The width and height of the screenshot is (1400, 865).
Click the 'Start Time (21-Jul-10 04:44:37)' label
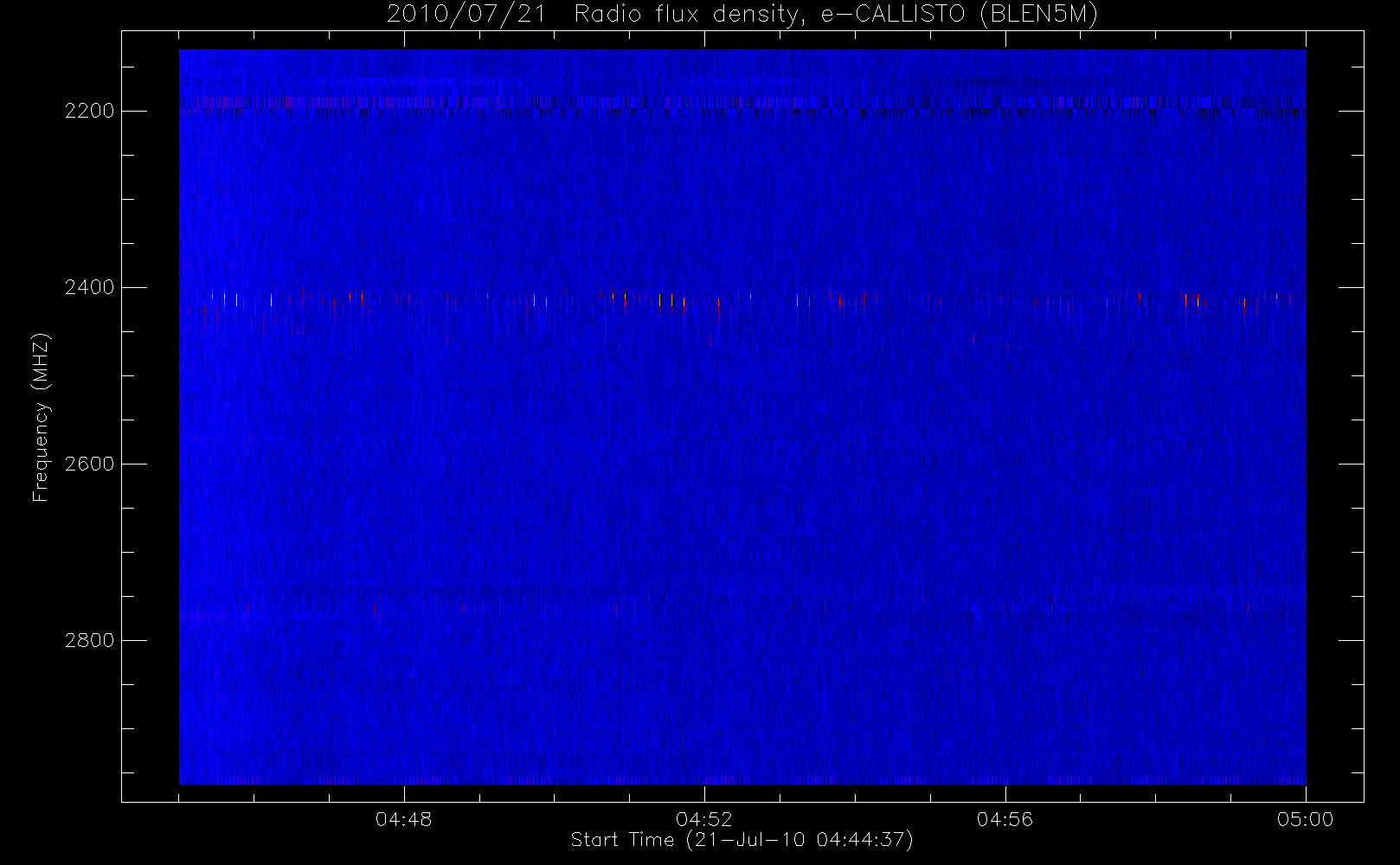[742, 840]
